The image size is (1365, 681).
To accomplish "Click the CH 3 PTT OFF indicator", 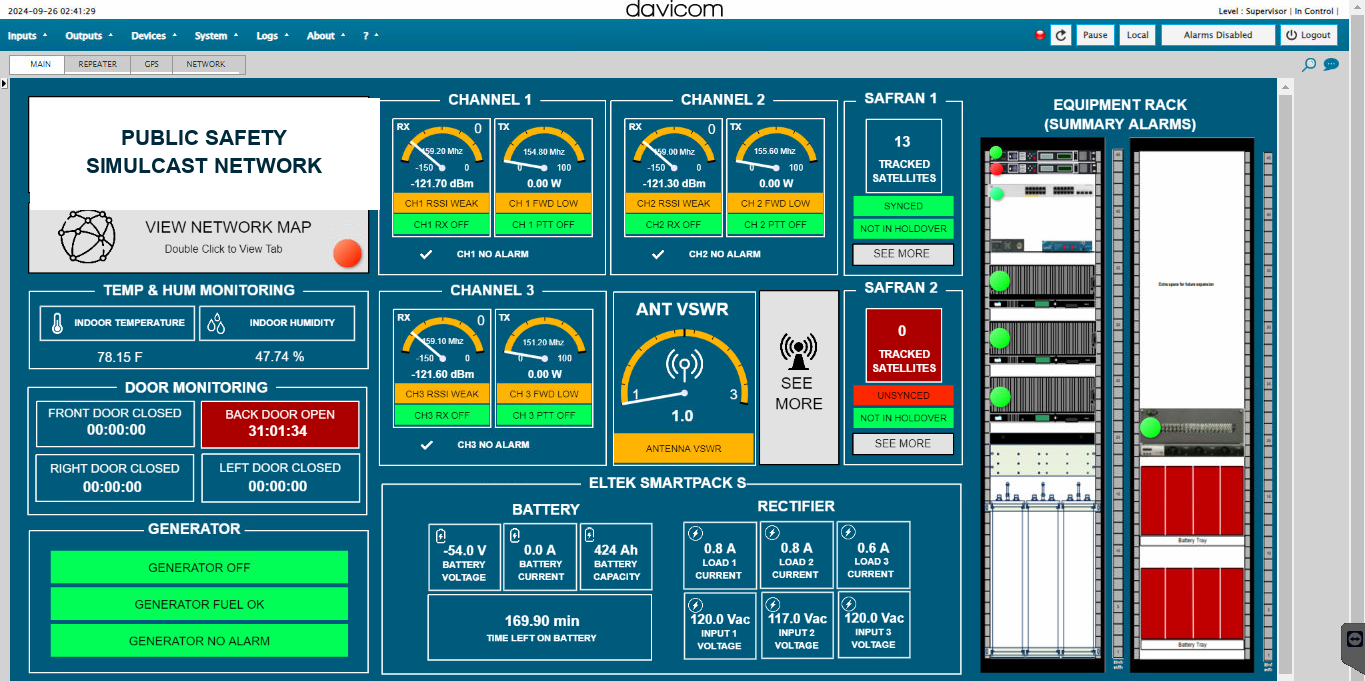I will [545, 415].
